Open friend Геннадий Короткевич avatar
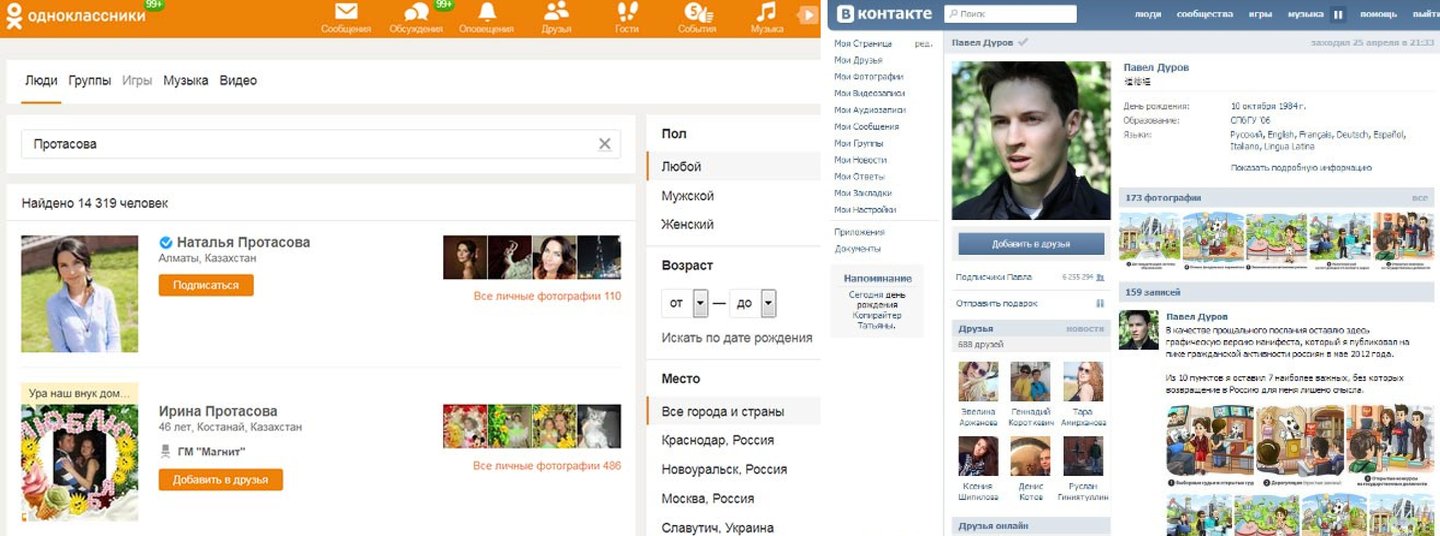This screenshot has width=1440, height=536. [1030, 381]
